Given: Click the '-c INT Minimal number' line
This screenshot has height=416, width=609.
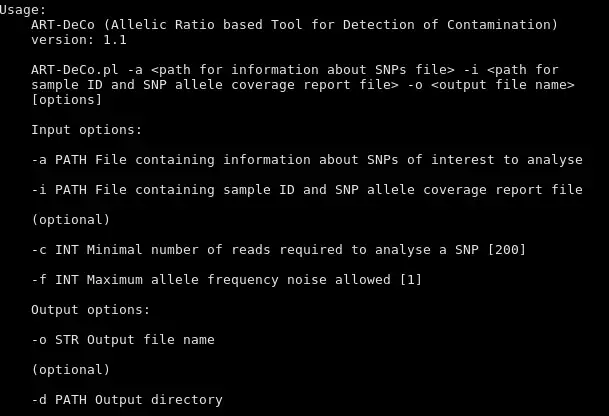Looking at the screenshot, I should click(278, 250).
